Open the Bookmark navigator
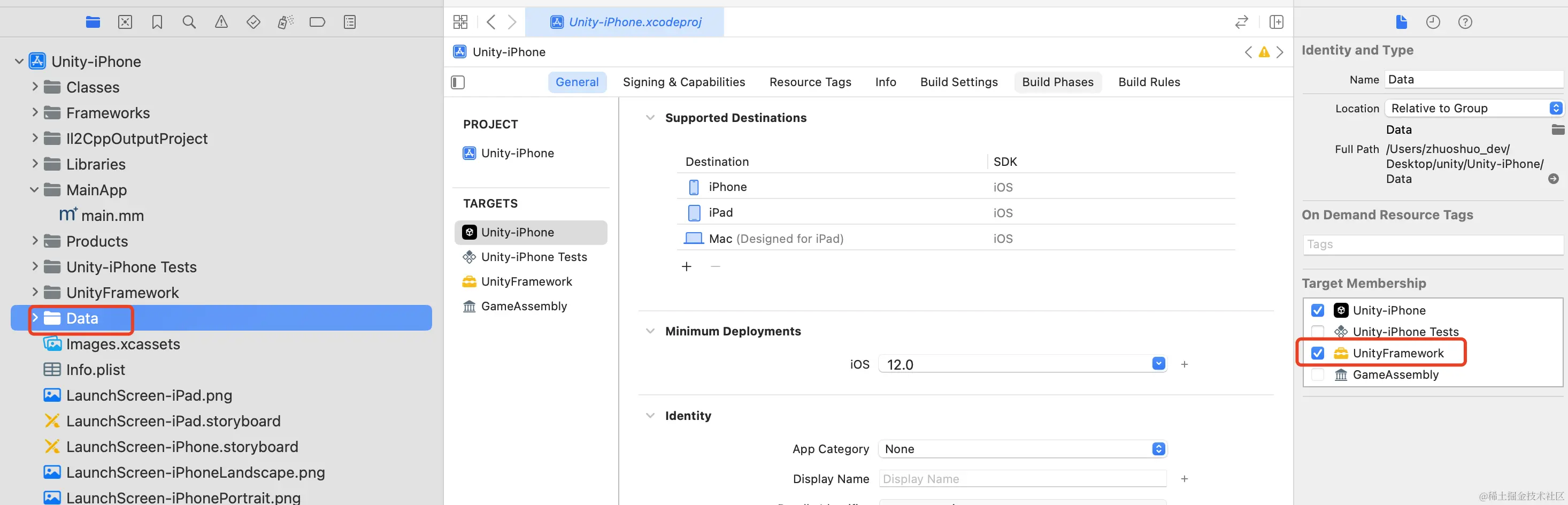Image resolution: width=1568 pixels, height=505 pixels. 157,22
